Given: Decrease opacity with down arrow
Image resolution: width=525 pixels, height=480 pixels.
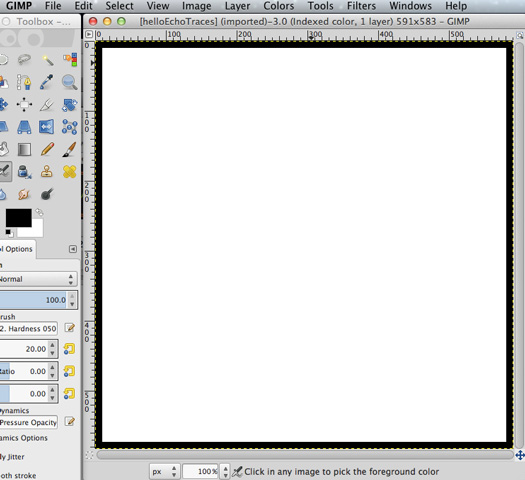Looking at the screenshot, I should tap(72, 304).
